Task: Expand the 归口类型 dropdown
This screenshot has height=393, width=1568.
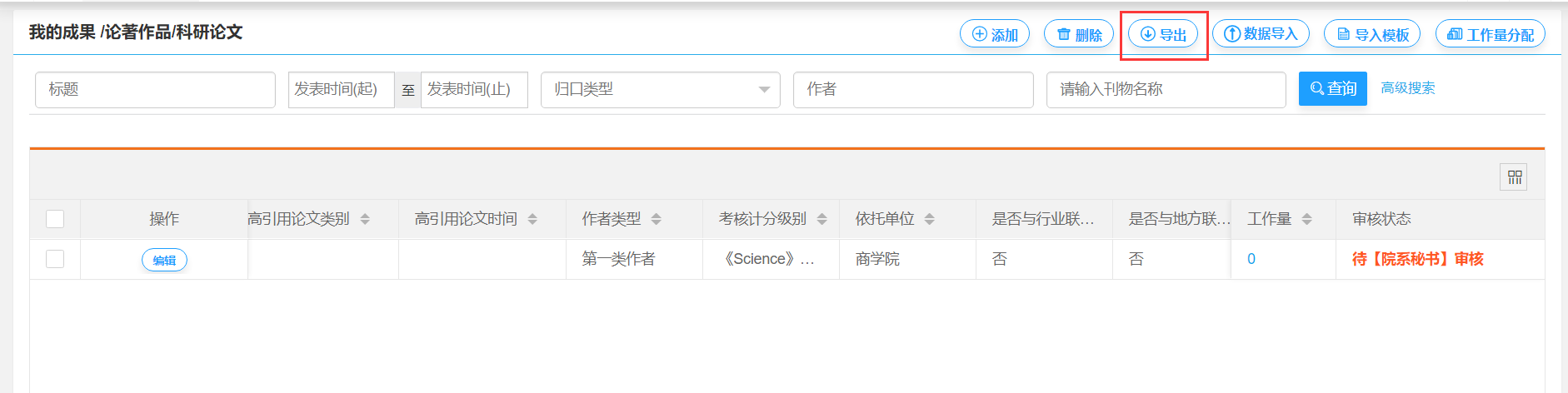Action: [x=660, y=90]
